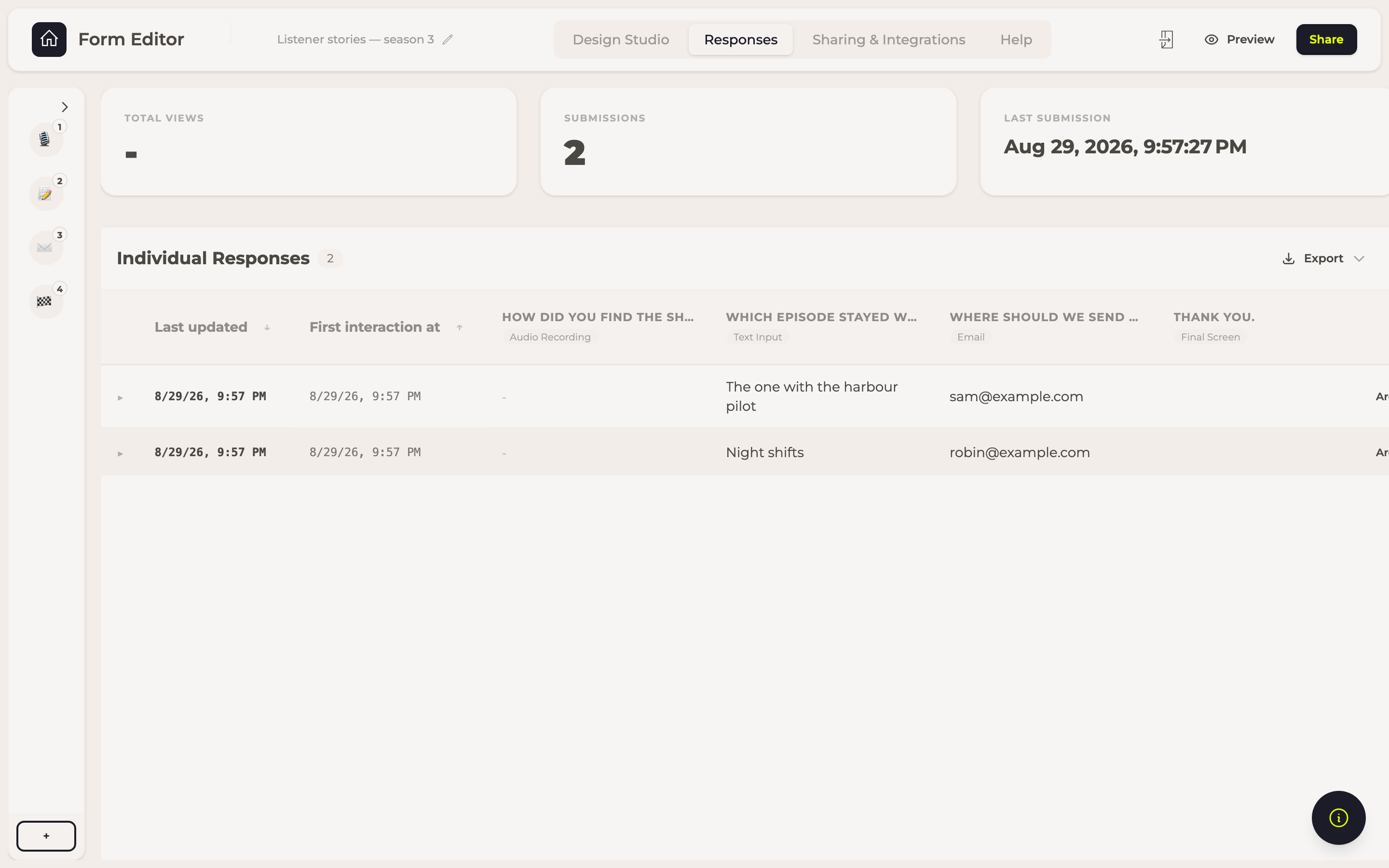
Task: Select Which Episode Stayed column header
Action: 821,326
